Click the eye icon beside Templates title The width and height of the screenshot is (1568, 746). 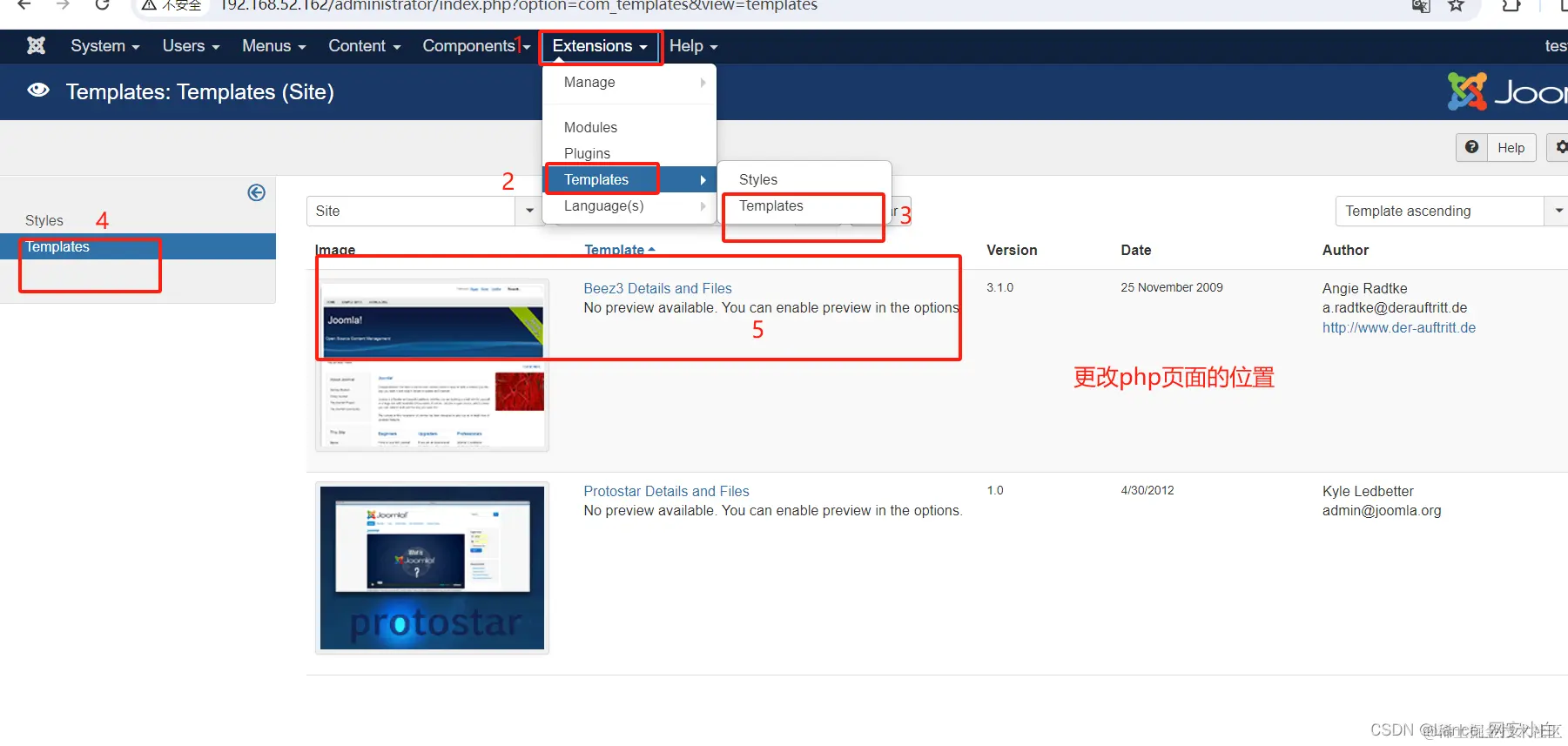(38, 91)
